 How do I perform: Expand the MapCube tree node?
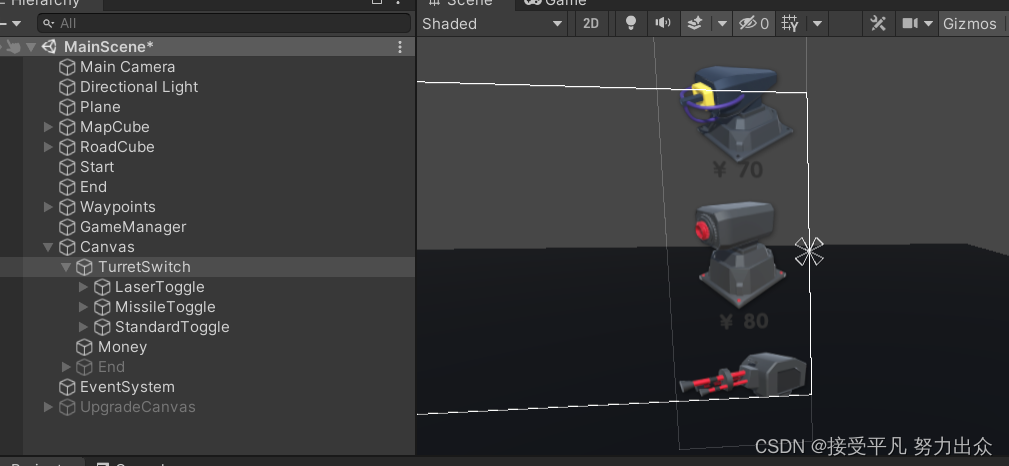pyautogui.click(x=48, y=127)
